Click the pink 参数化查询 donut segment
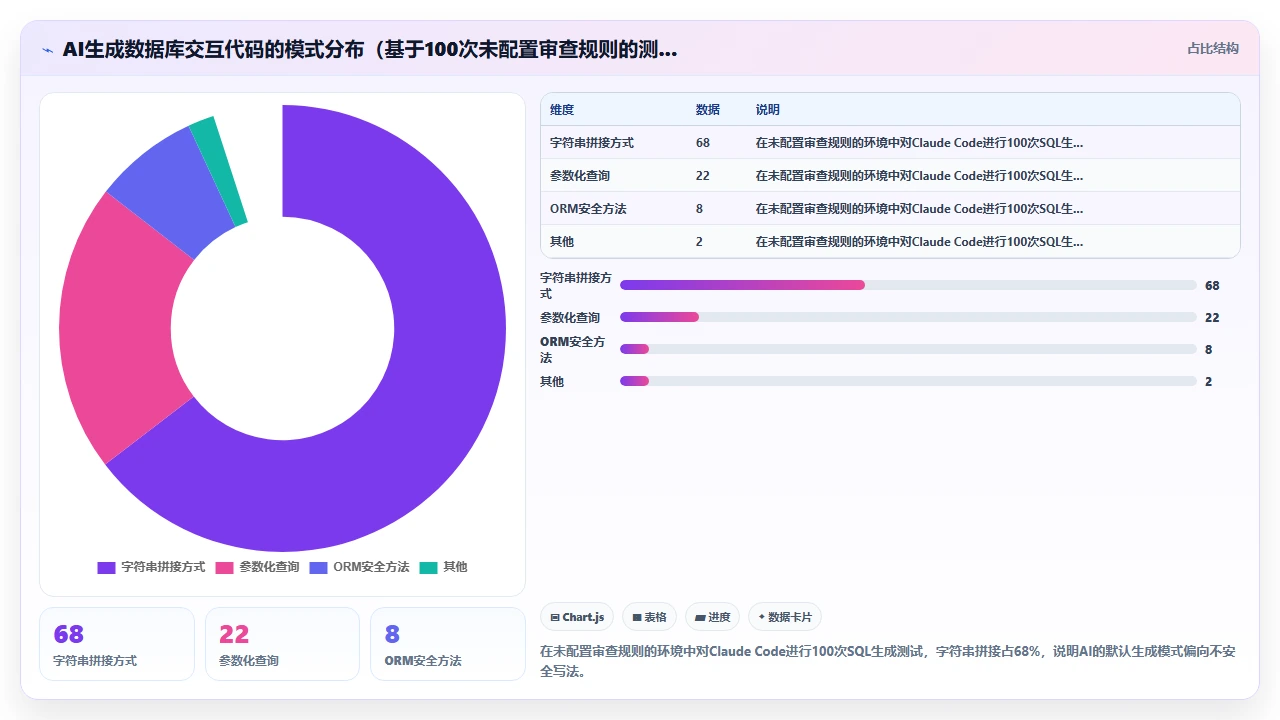The image size is (1280, 720). coord(115,330)
